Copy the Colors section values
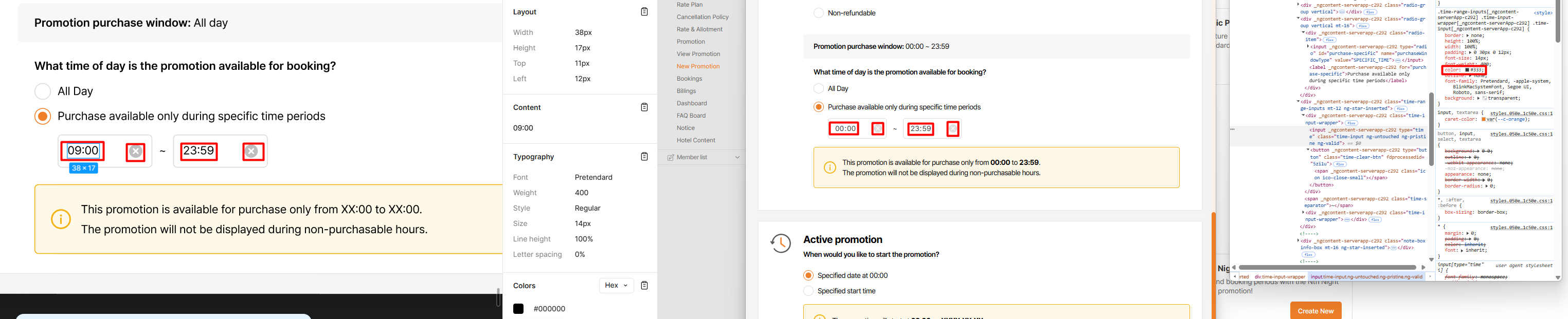The height and width of the screenshot is (319, 1568). coord(644,286)
